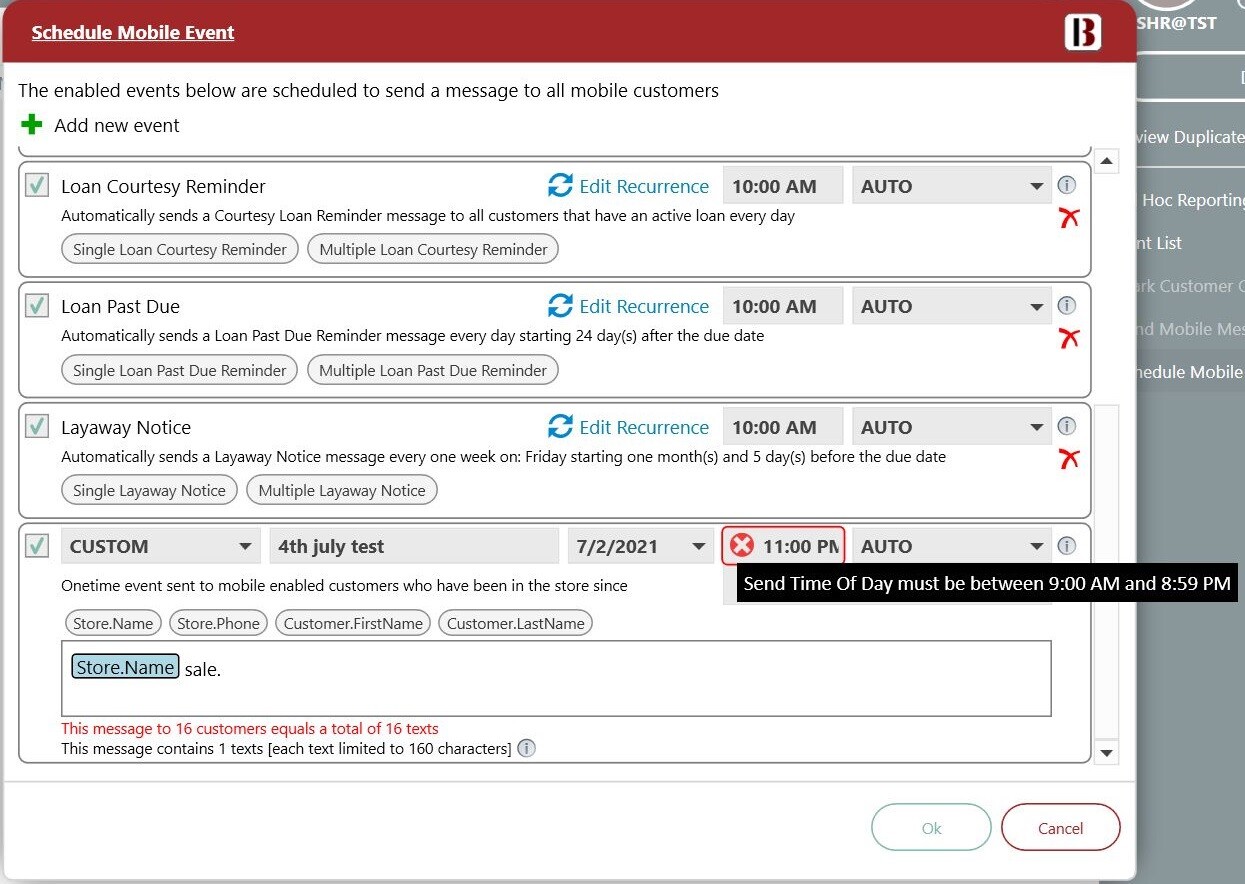Click the red texts total warning line
Screen dimensions: 1245x884
pyautogui.click(x=250, y=729)
